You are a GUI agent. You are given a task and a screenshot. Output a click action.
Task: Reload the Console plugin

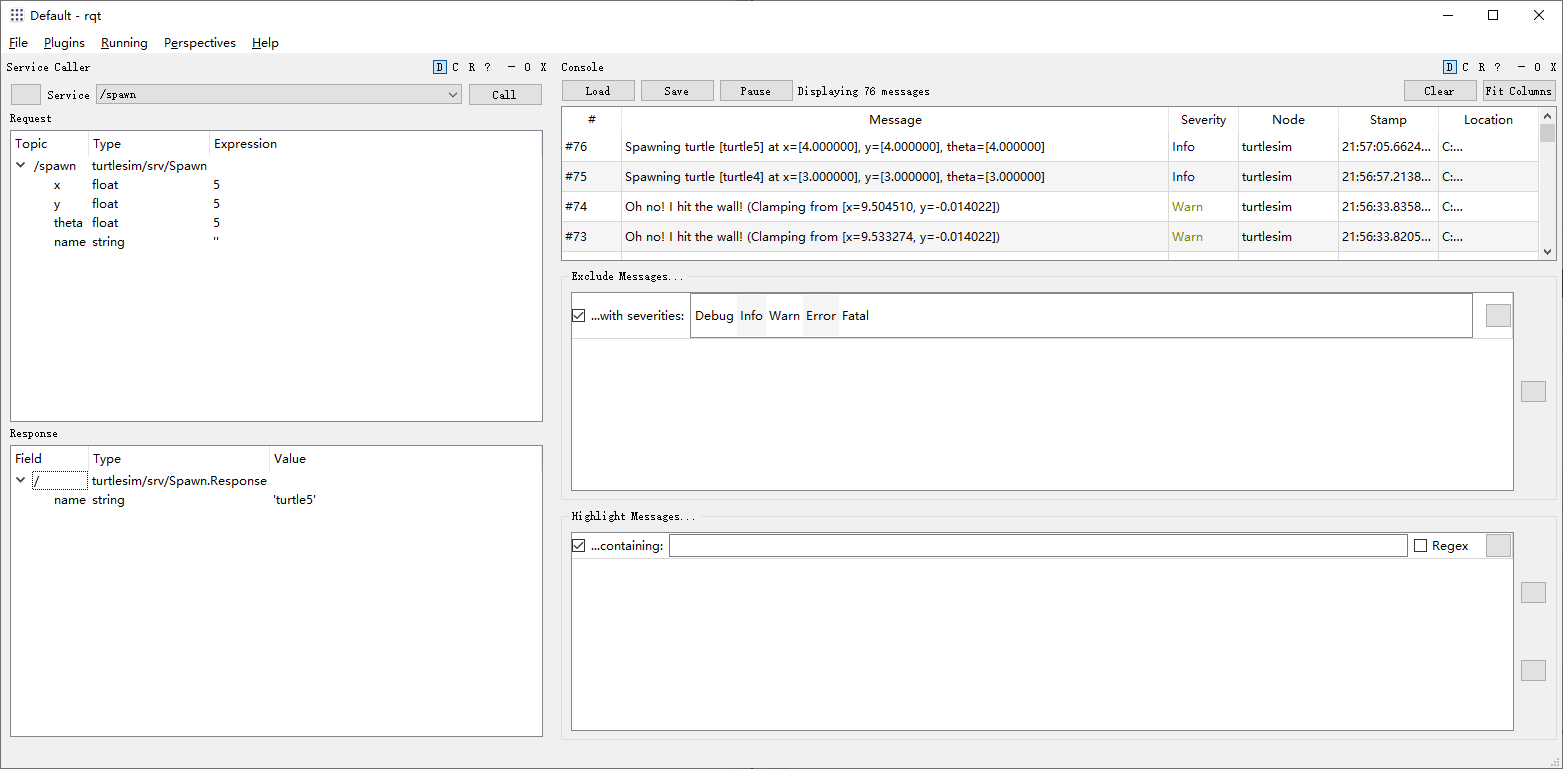[1481, 67]
